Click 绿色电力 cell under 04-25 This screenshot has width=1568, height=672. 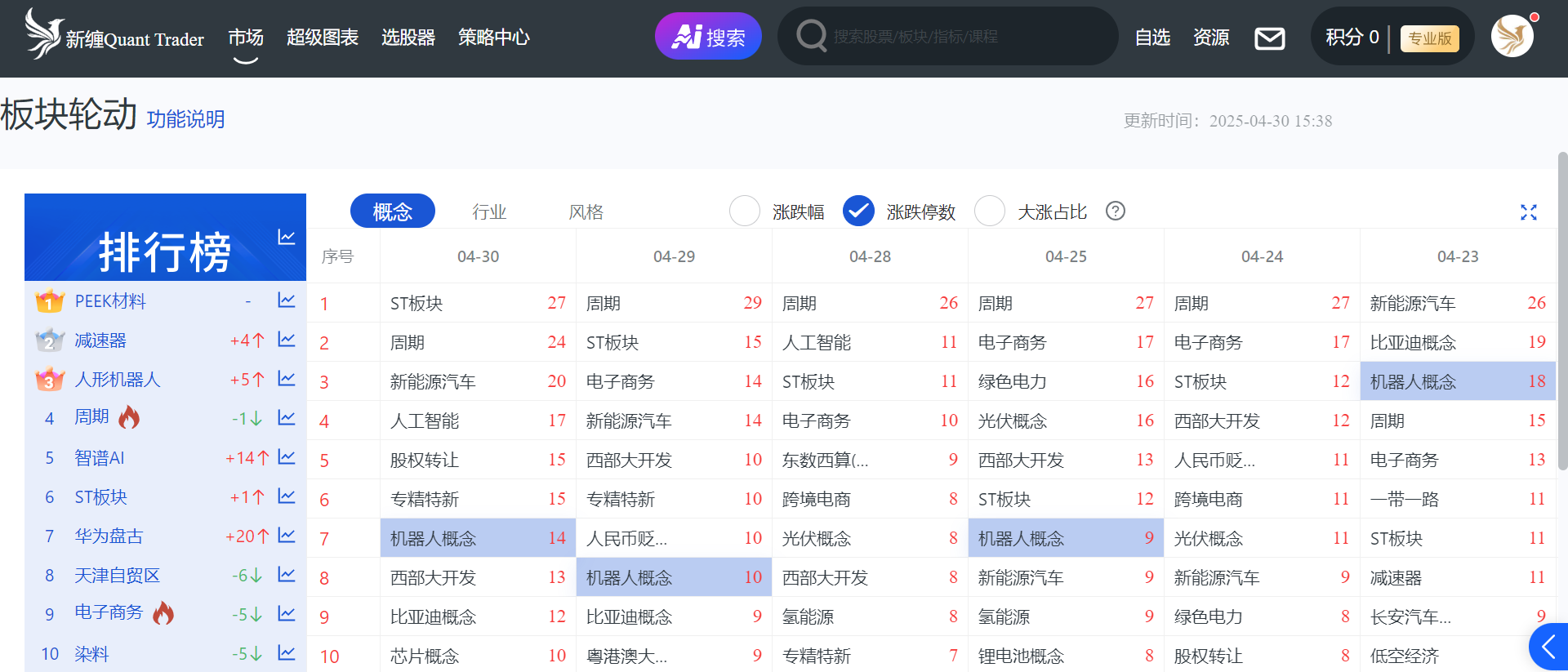coord(1066,381)
